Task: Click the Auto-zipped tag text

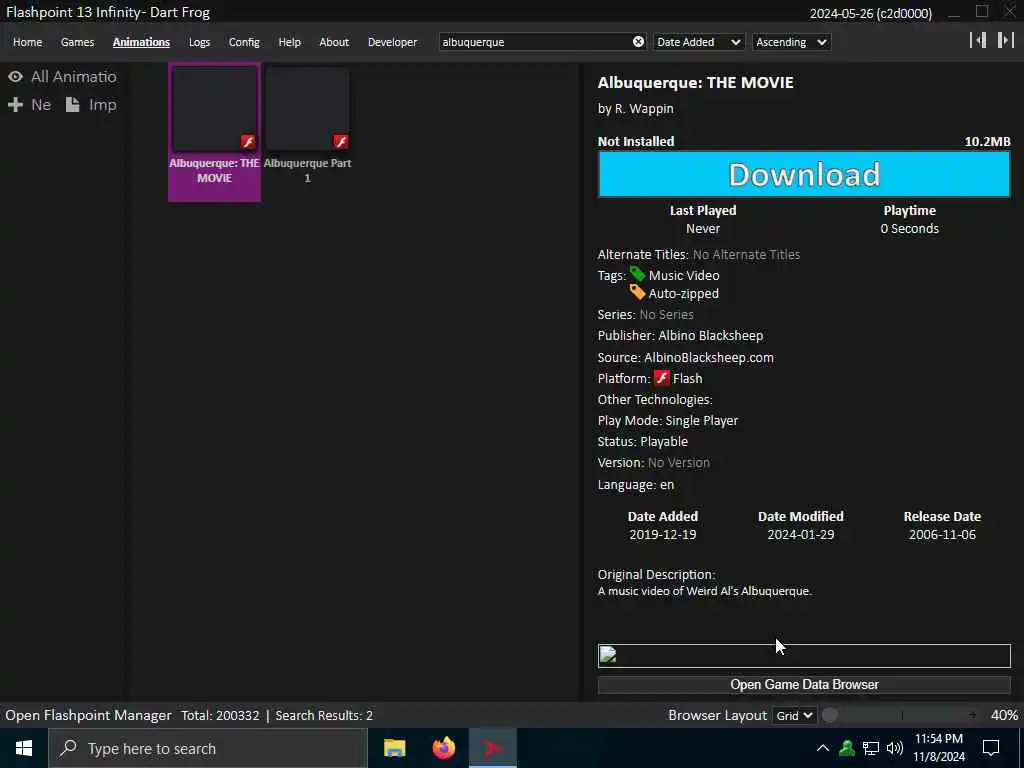Action: [x=684, y=293]
